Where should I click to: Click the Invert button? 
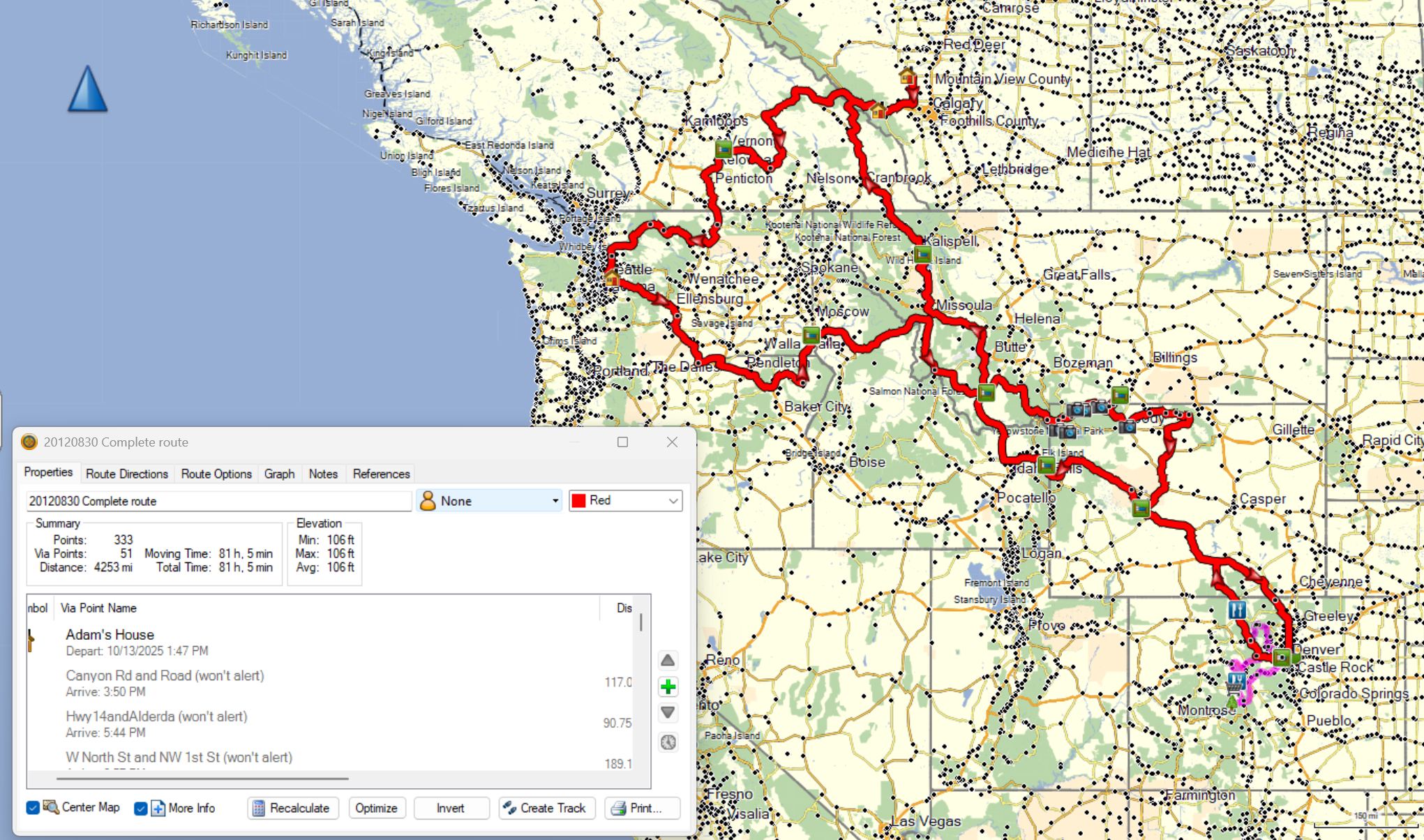click(451, 808)
